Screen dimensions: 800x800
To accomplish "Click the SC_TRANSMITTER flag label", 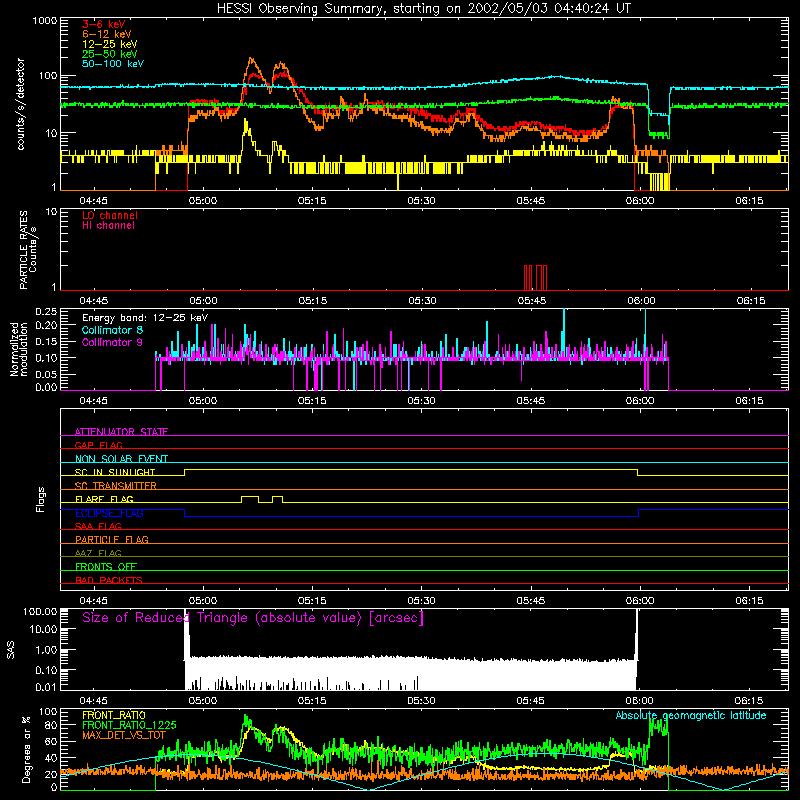I will [116, 485].
